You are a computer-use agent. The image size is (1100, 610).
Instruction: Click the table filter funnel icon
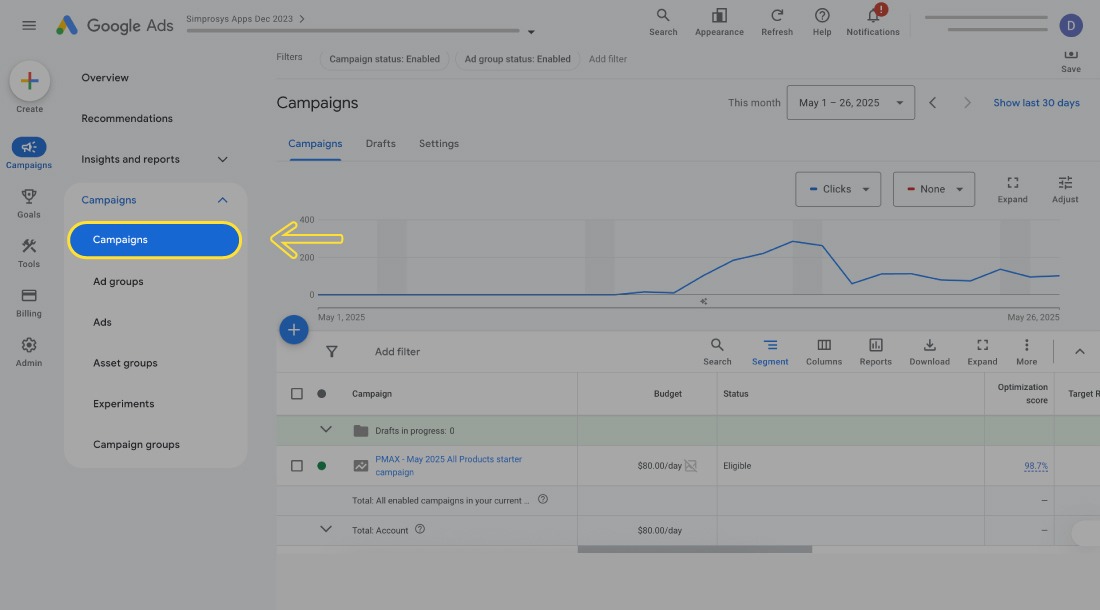(x=332, y=351)
